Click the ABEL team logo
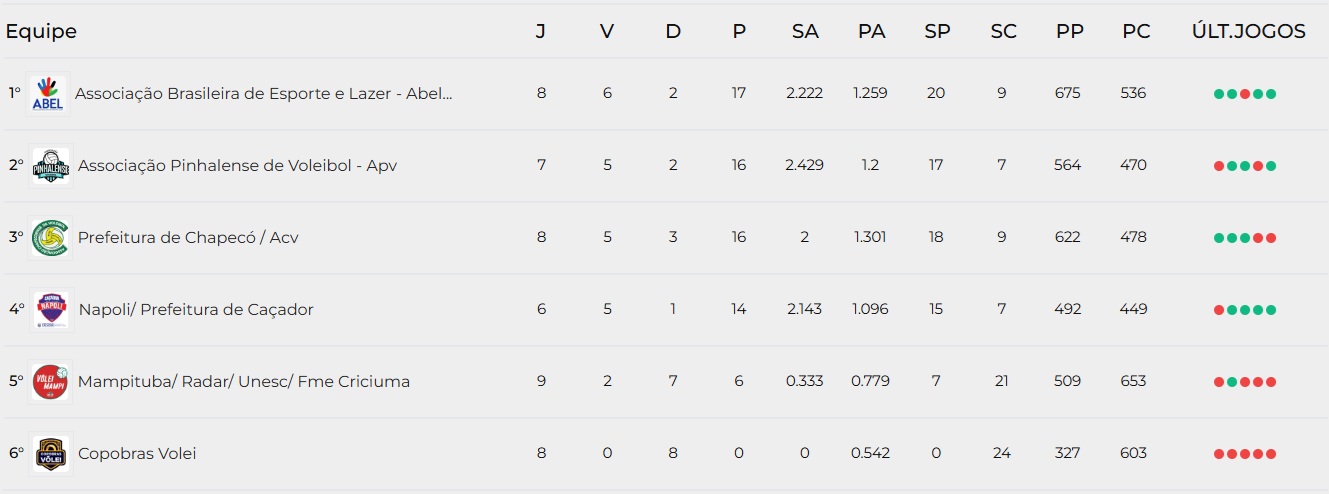This screenshot has height=494, width=1329. coord(48,93)
